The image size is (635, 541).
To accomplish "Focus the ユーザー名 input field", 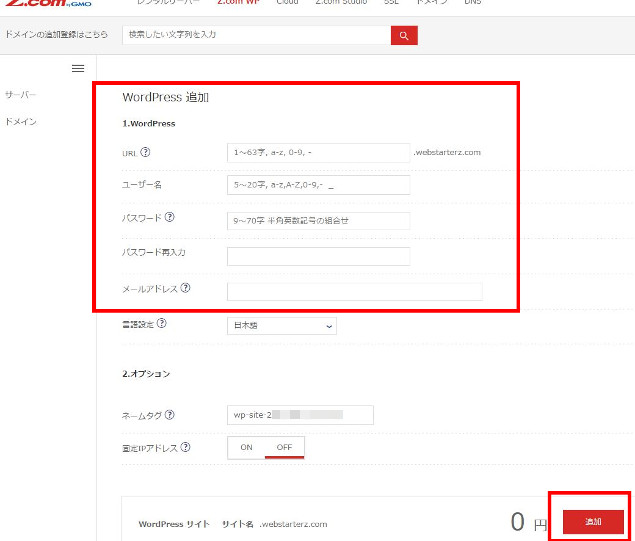I will 318,185.
